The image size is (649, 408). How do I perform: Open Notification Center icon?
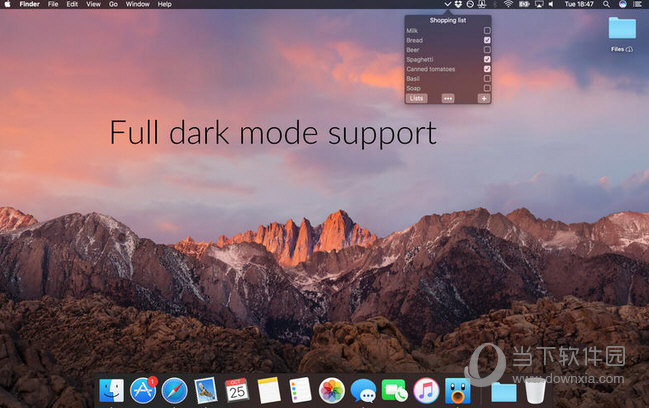click(x=637, y=4)
